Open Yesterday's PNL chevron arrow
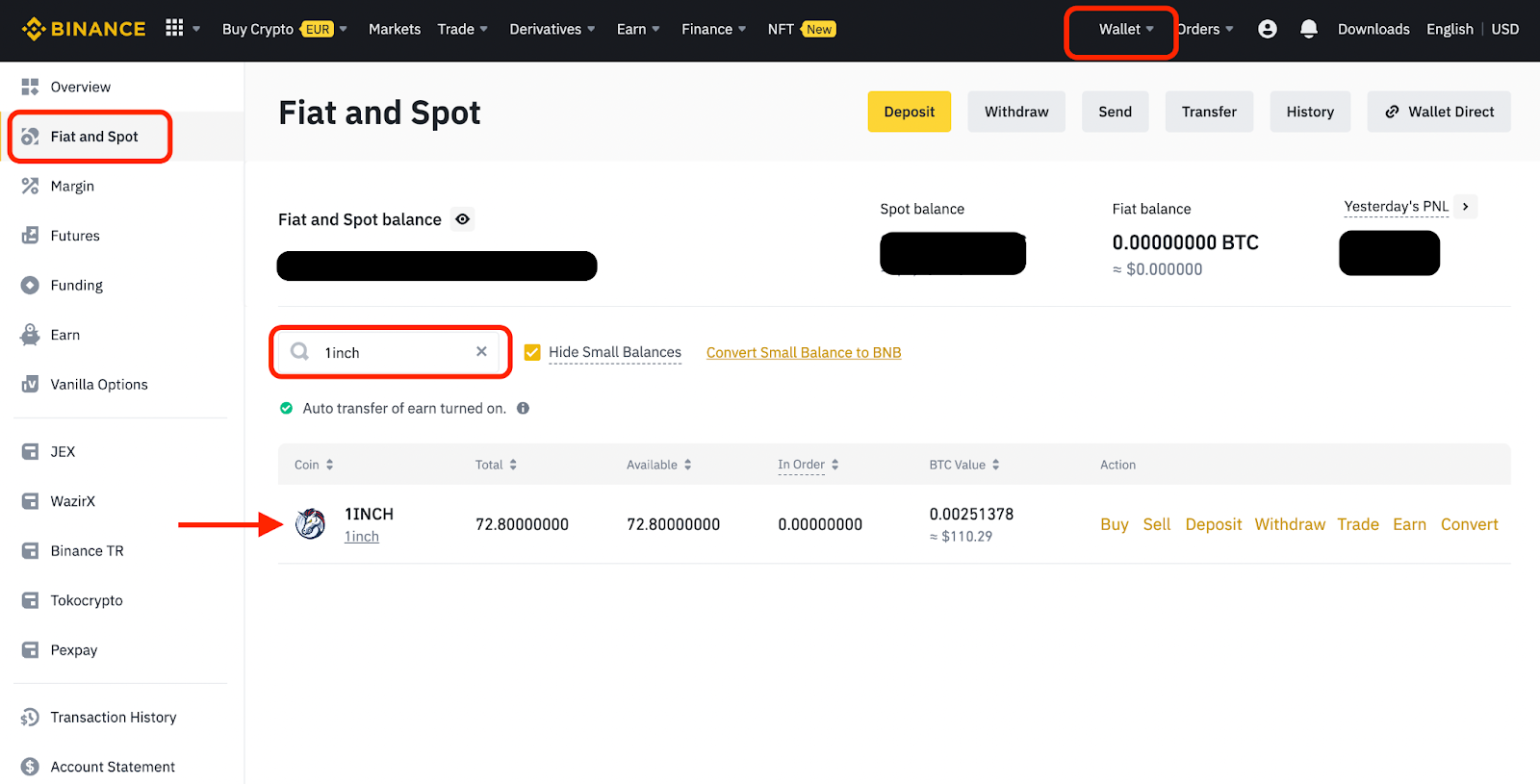The image size is (1540, 784). (x=1465, y=206)
